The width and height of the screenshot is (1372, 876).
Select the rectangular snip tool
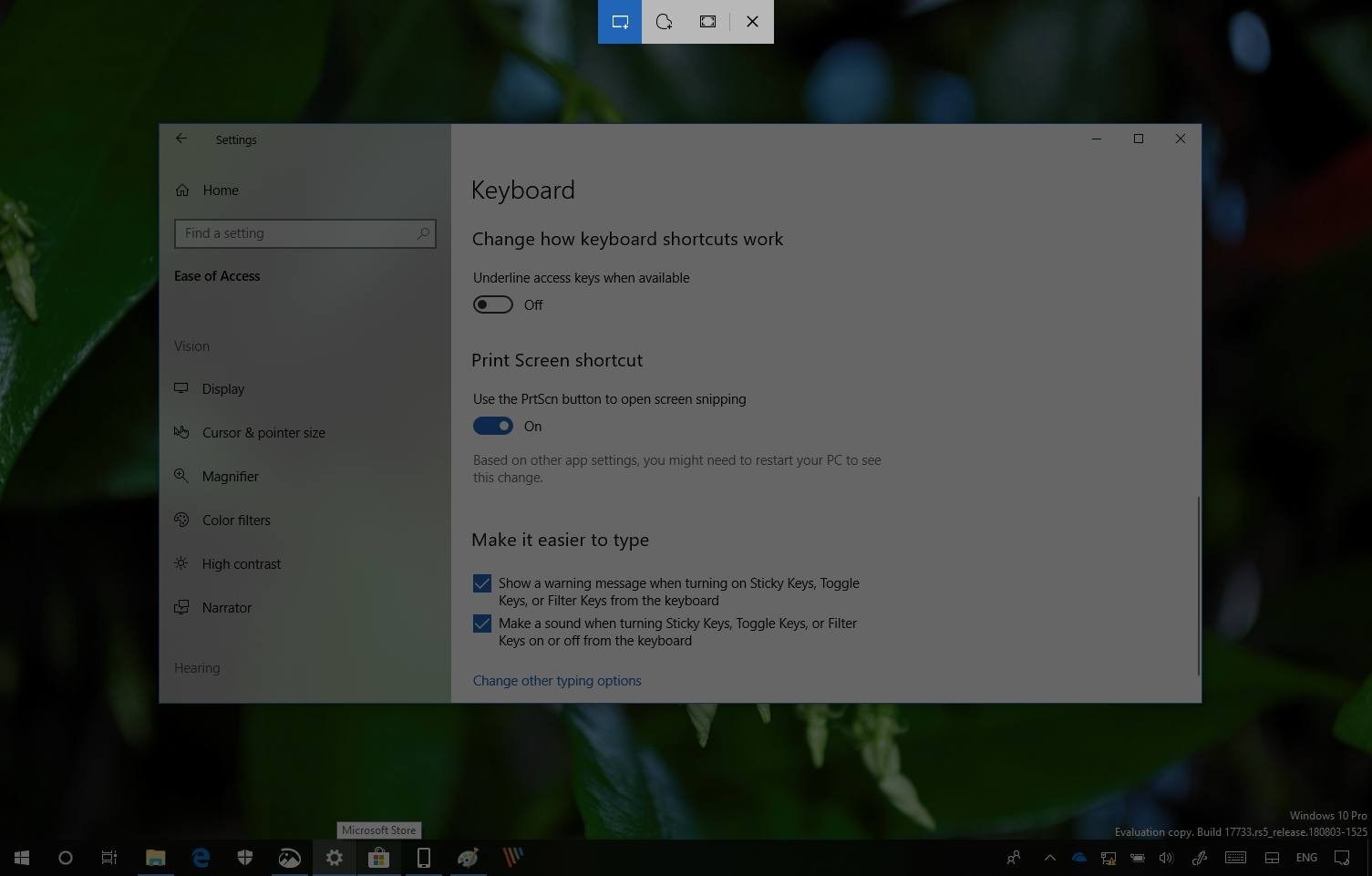619,21
